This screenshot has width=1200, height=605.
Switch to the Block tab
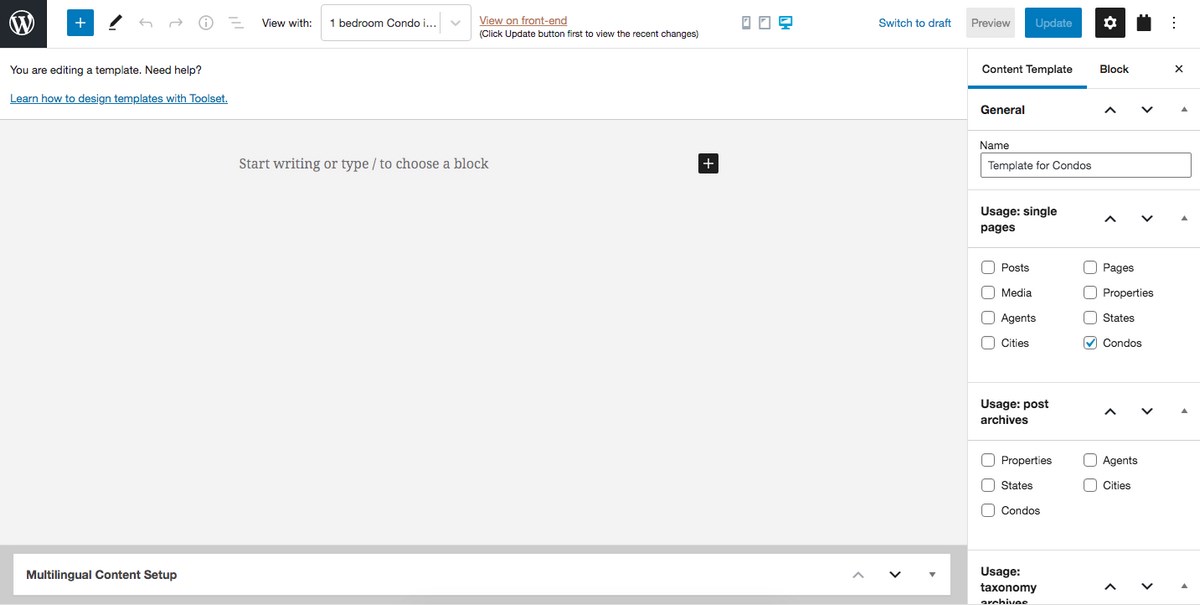coord(1114,69)
